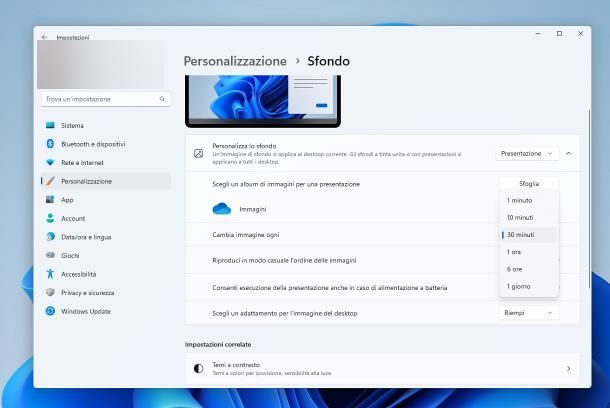The image size is (610, 408).
Task: Open Temi a contrasto related setting
Action: [382, 368]
